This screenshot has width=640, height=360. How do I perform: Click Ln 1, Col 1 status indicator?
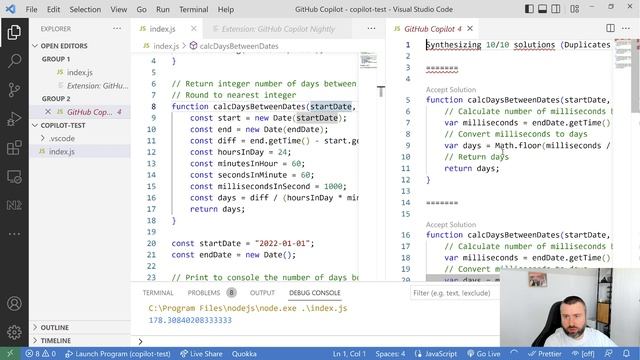[x=349, y=353]
